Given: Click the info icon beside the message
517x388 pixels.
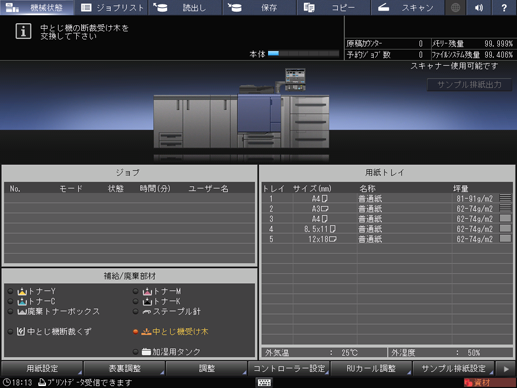Looking at the screenshot, I should 23,31.
